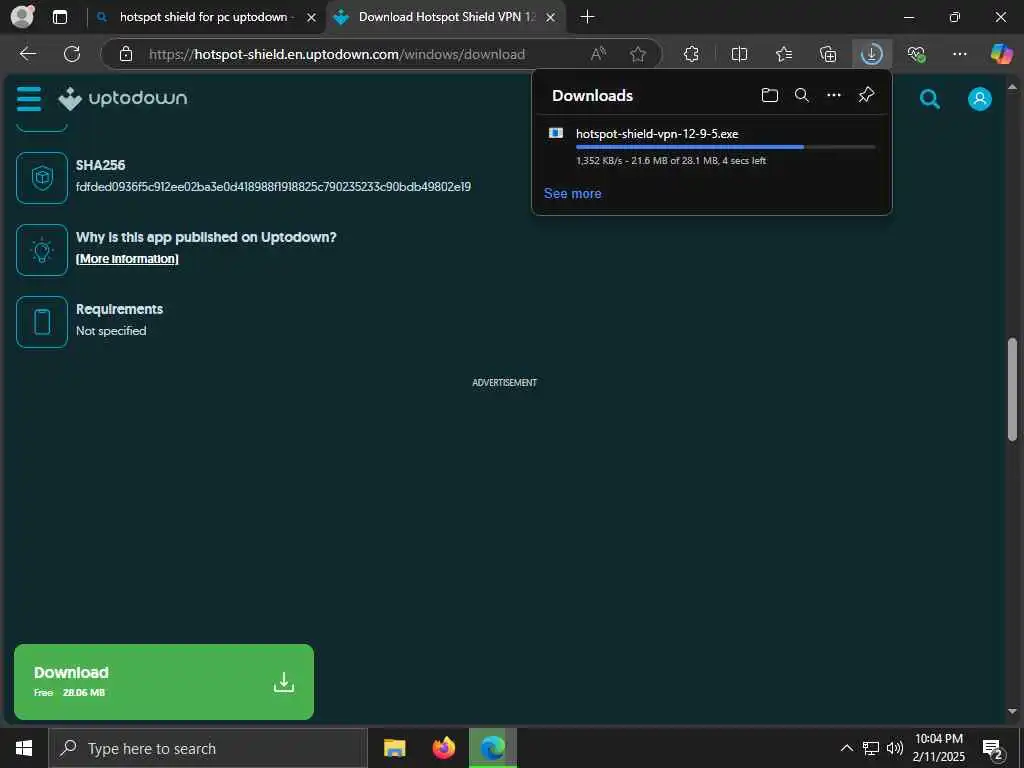Switch to the hotspot shield for pc uptodown tab
This screenshot has width=1024, height=768.
tap(204, 17)
